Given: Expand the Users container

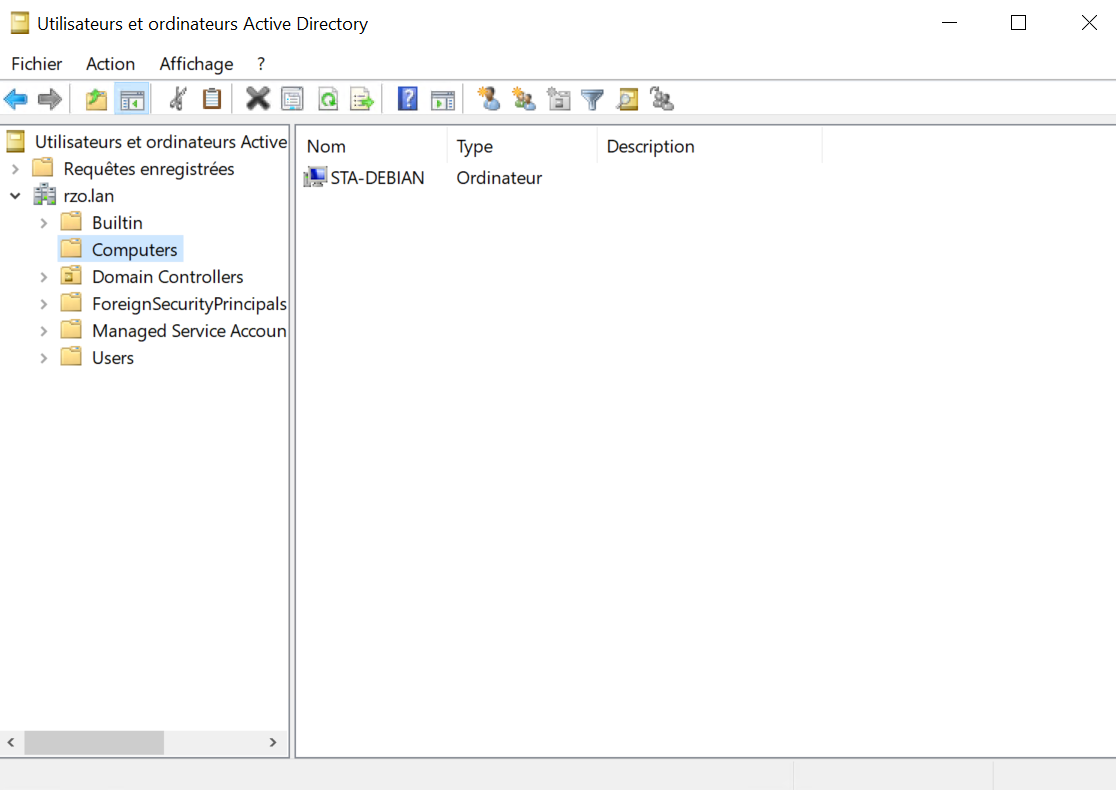Looking at the screenshot, I should pos(43,358).
